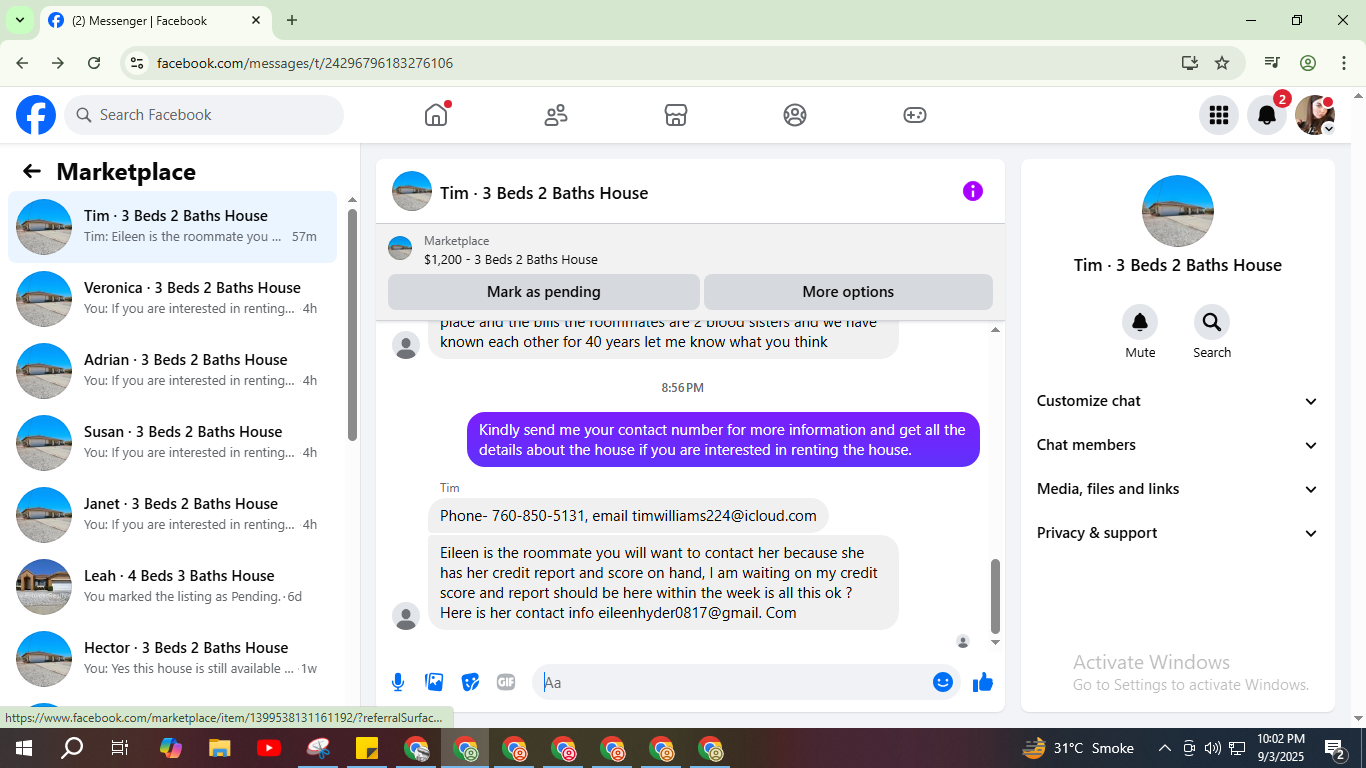Image resolution: width=1366 pixels, height=768 pixels.
Task: Click Tim's email timwilliams224@icloud.com message
Action: 628,516
